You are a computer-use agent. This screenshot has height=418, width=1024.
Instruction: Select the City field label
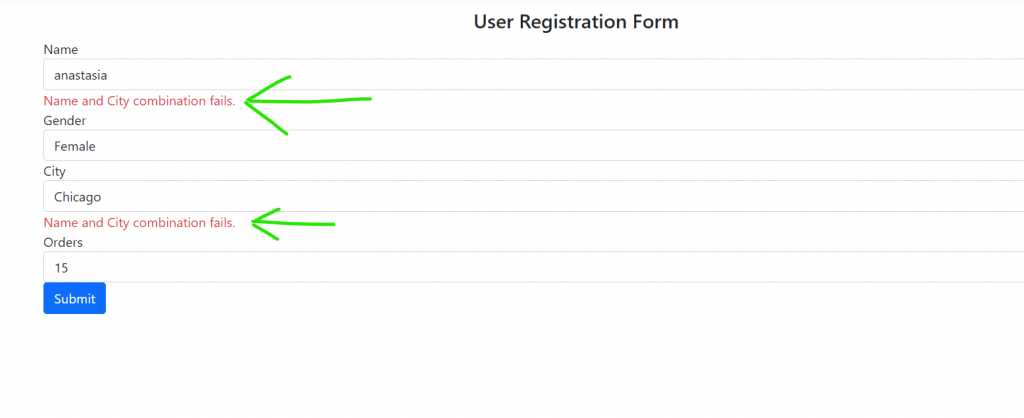(x=55, y=172)
